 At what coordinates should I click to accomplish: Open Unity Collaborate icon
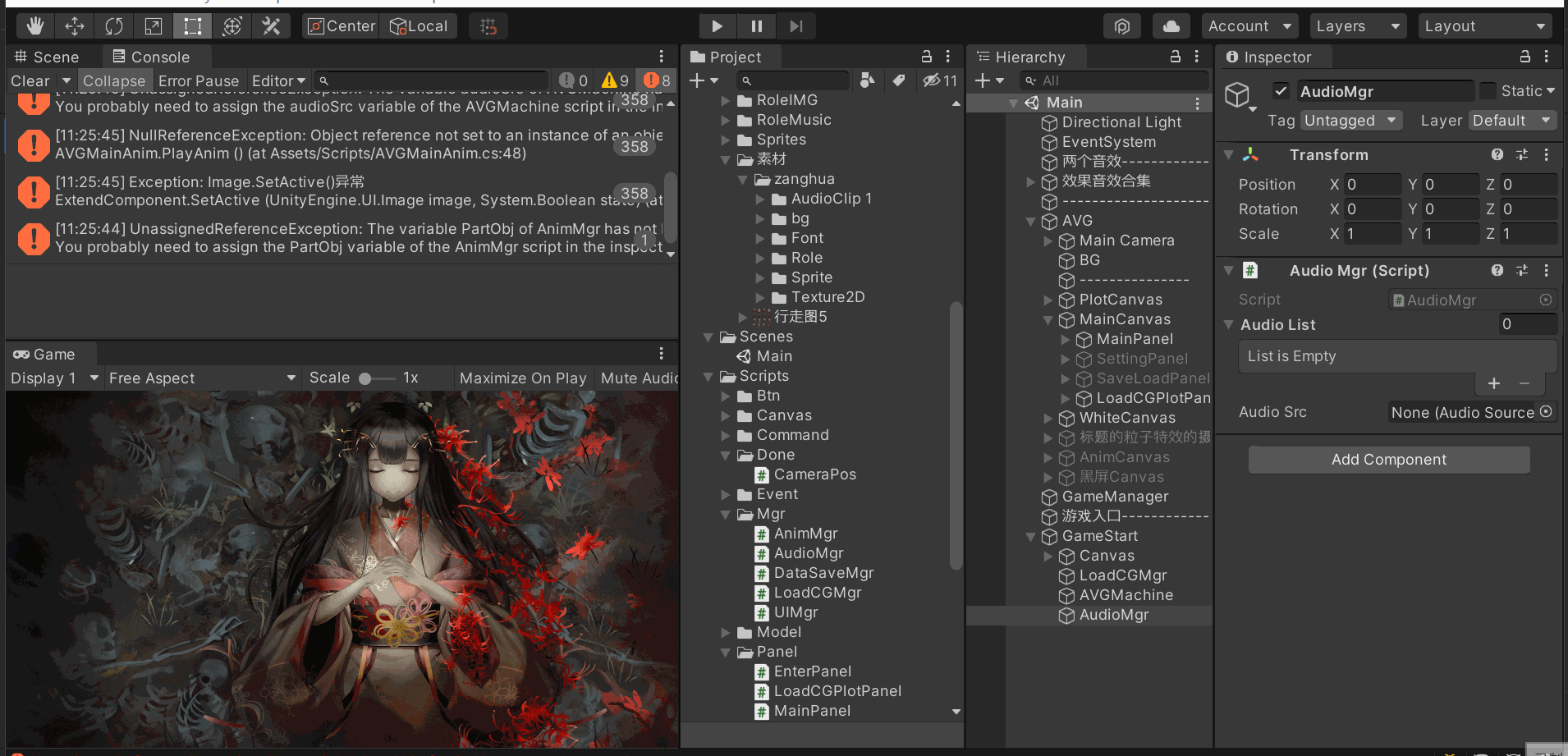tap(1122, 26)
